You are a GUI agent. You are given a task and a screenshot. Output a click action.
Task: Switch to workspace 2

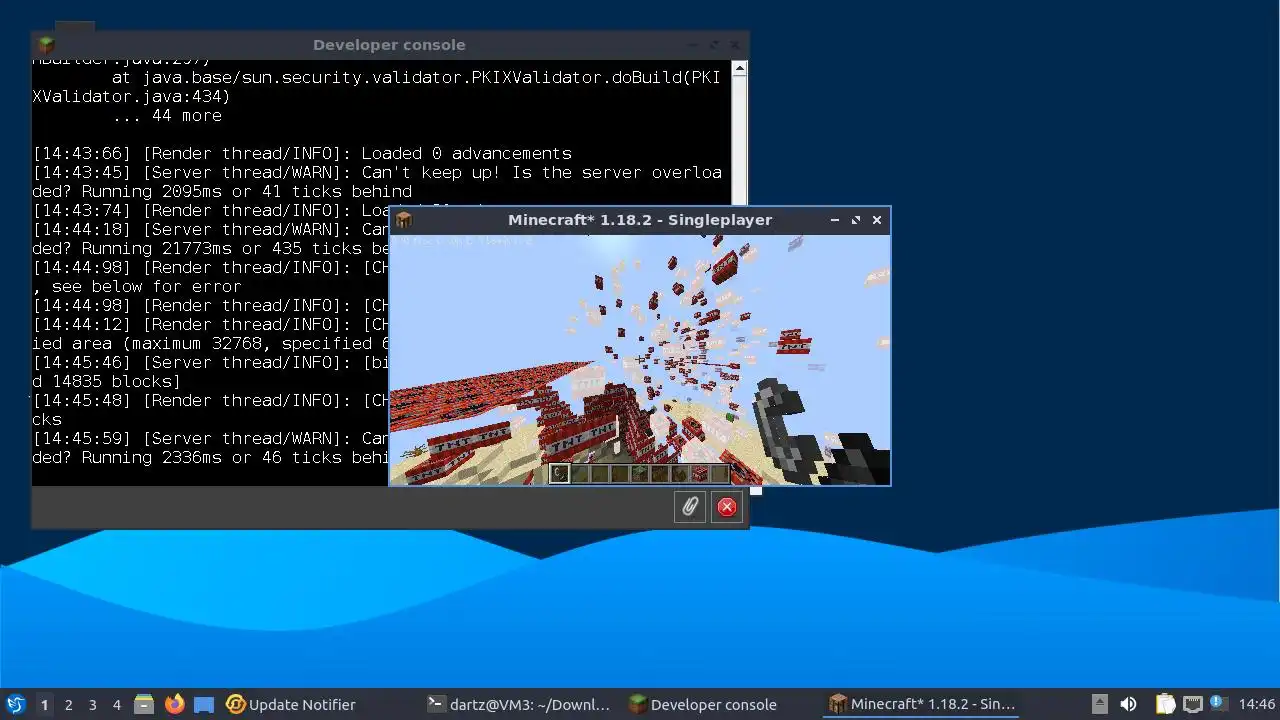[x=69, y=704]
